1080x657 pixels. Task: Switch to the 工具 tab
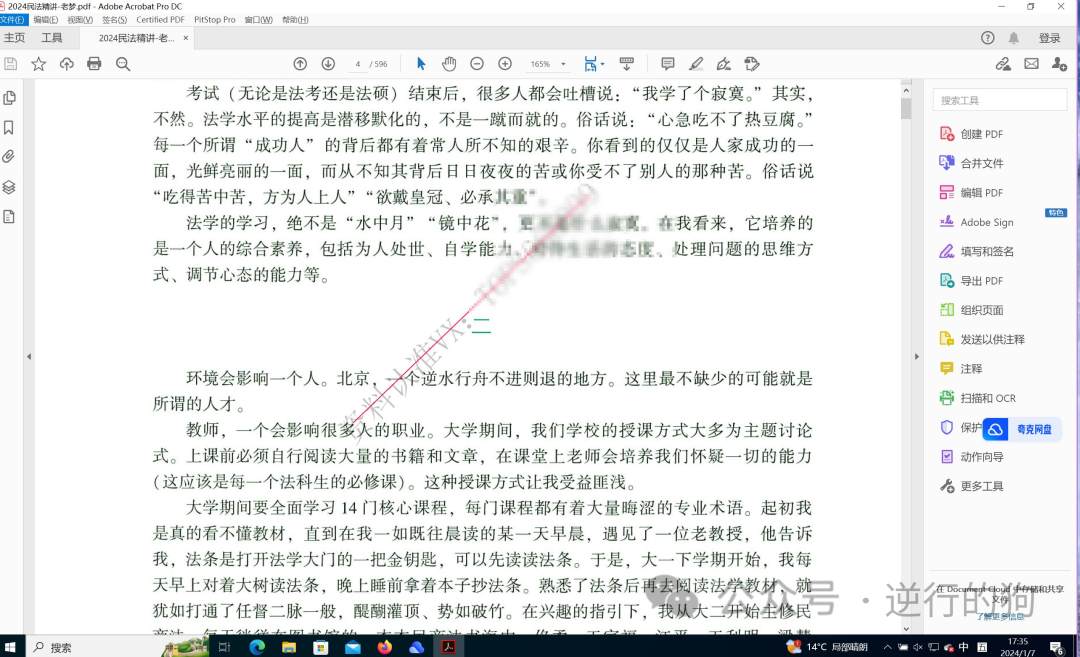[x=52, y=38]
